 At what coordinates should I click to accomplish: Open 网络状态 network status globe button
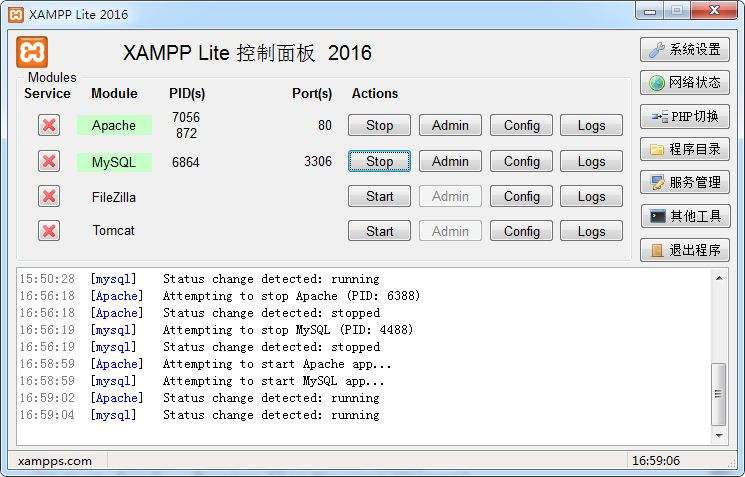coord(685,83)
